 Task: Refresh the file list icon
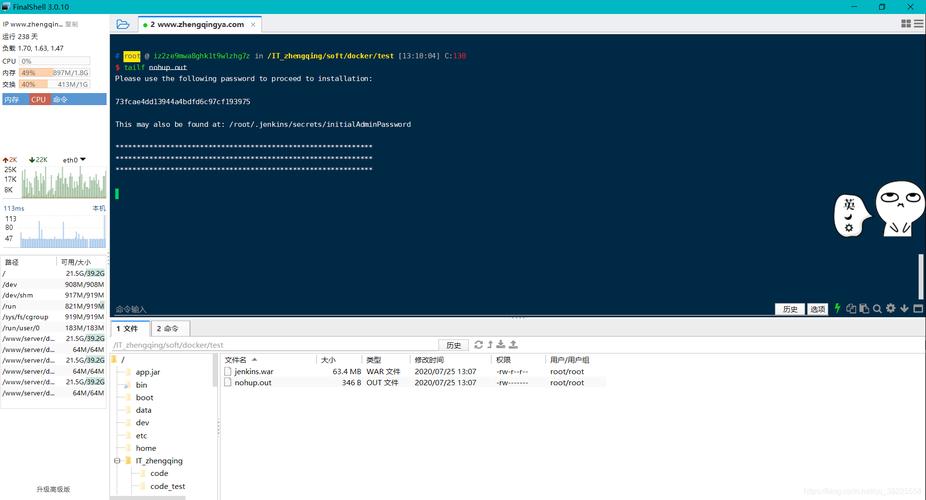(478, 345)
